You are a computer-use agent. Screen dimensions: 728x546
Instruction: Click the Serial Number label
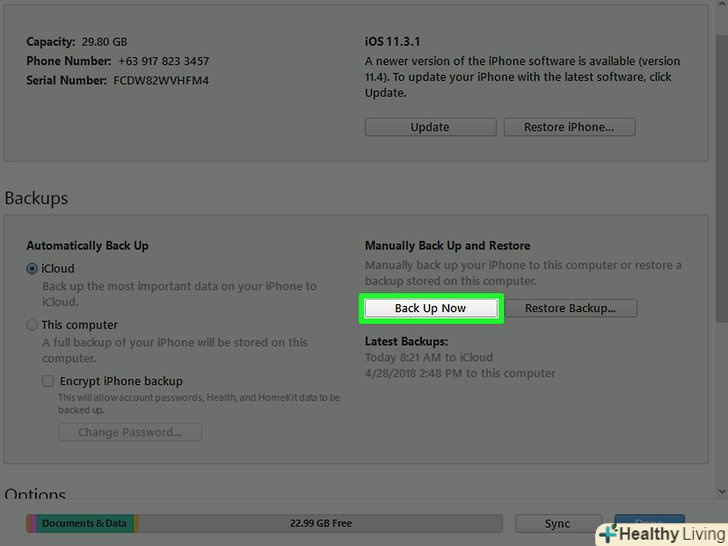66,80
